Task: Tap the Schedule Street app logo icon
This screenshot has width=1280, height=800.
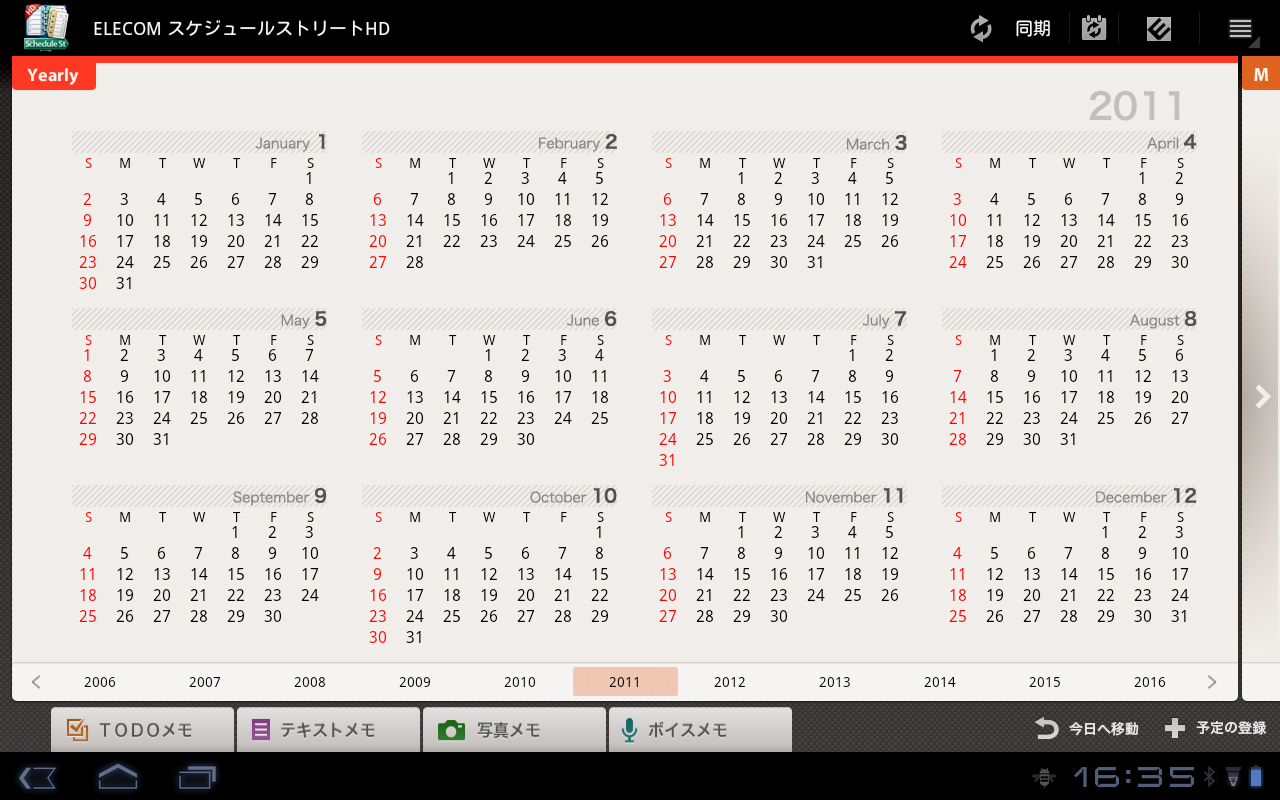Action: click(46, 28)
